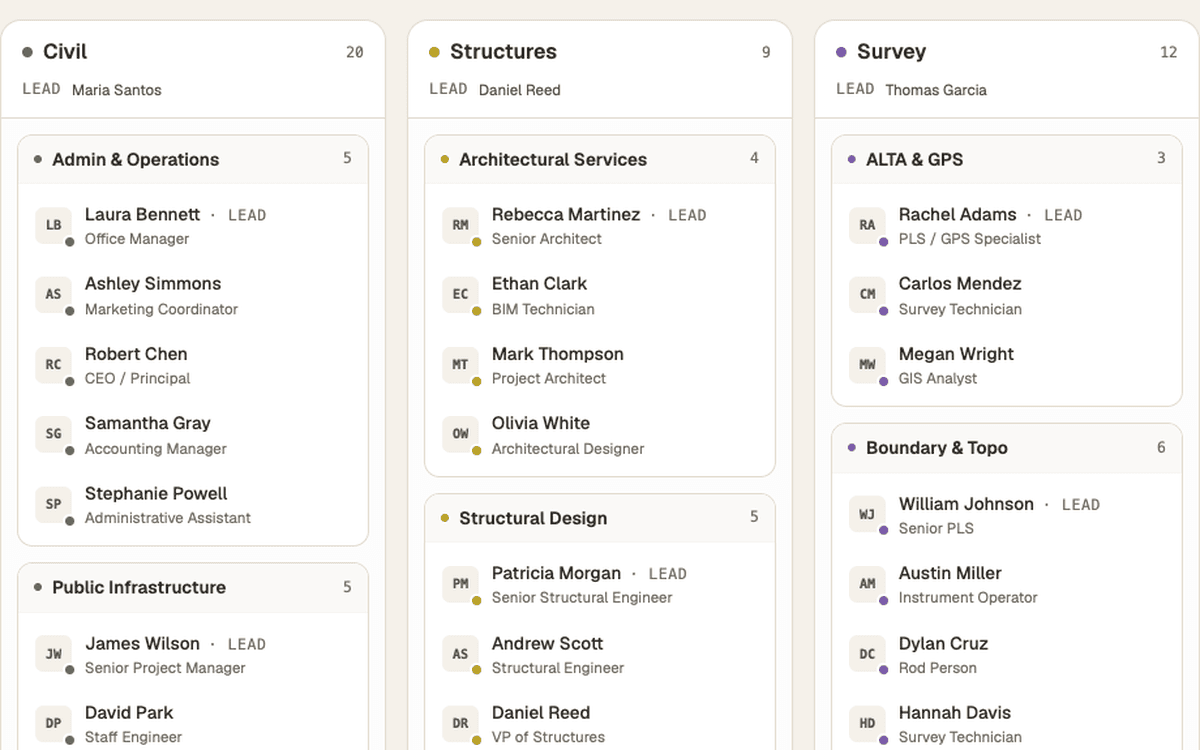Click the LEAD tag beside William Johnson
This screenshot has height=750, width=1200.
[x=1081, y=505]
